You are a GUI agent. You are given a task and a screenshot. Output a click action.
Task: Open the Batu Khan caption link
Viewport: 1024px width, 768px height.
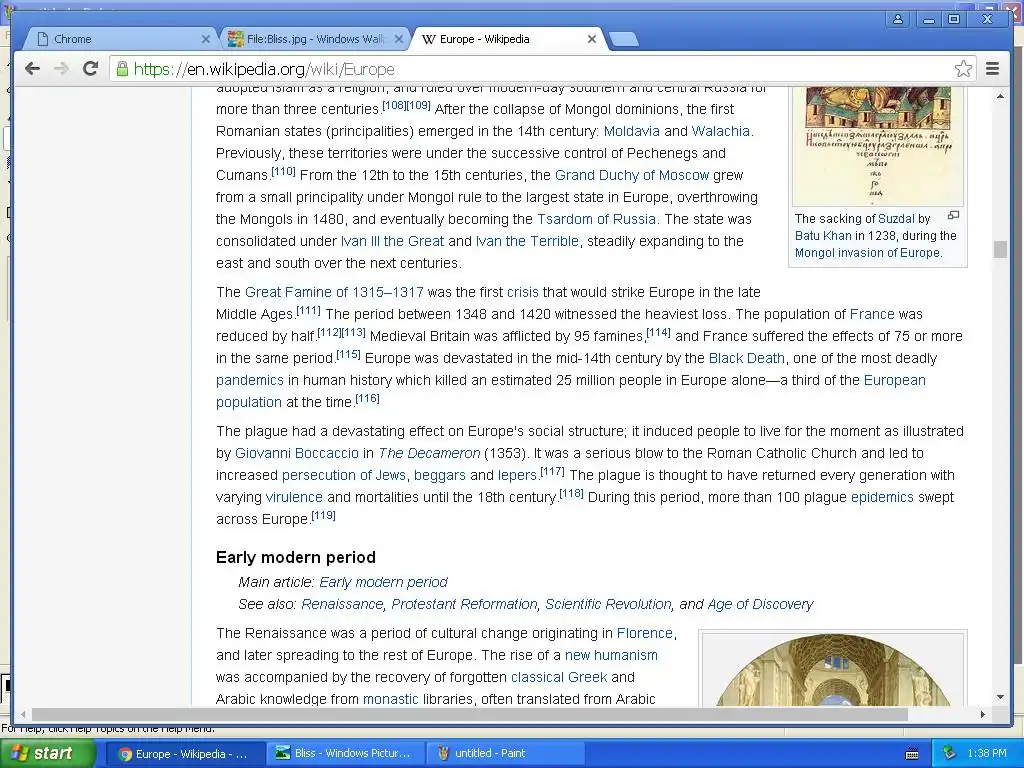[x=823, y=236]
